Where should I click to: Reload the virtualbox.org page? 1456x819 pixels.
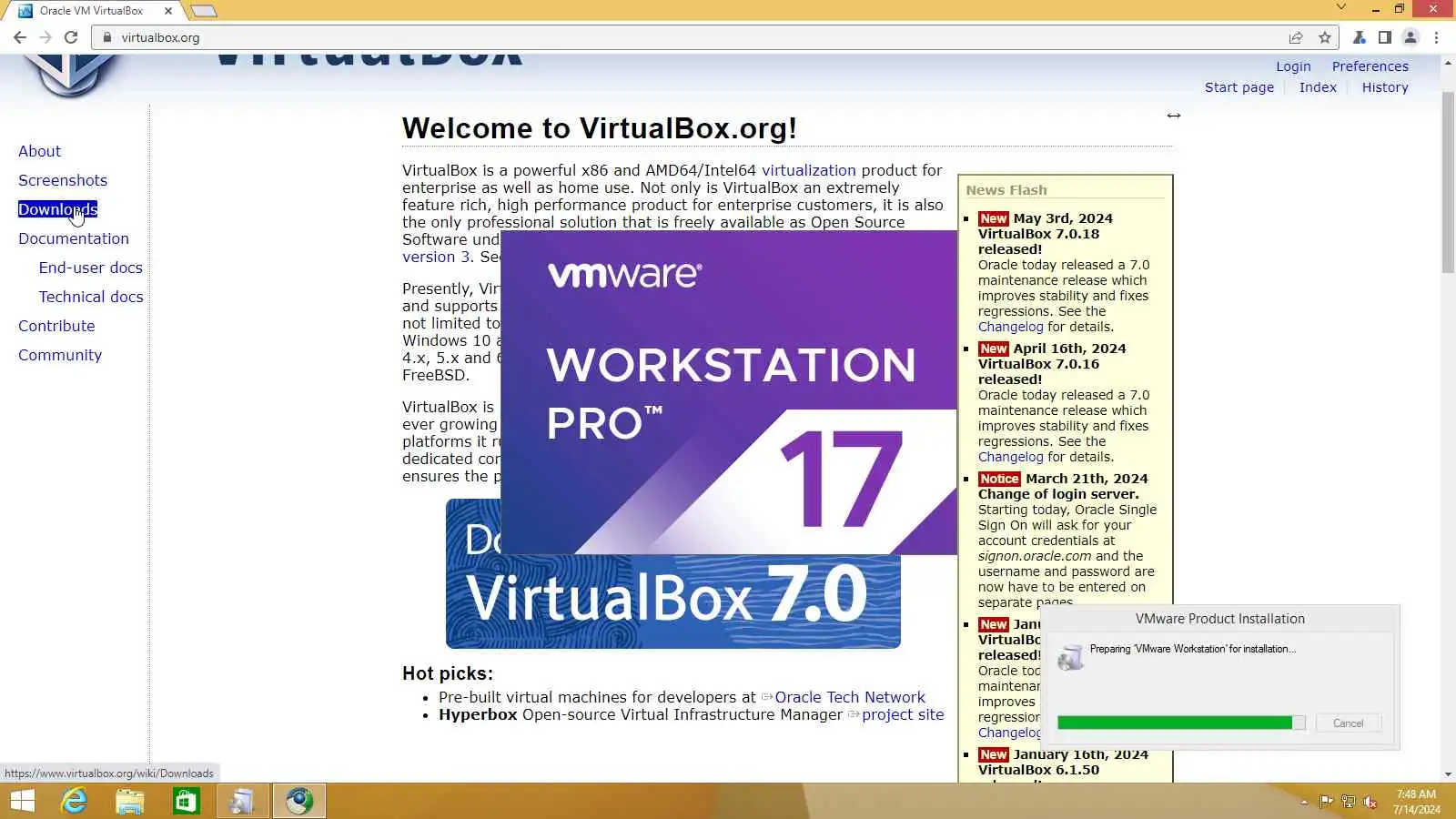point(71,37)
